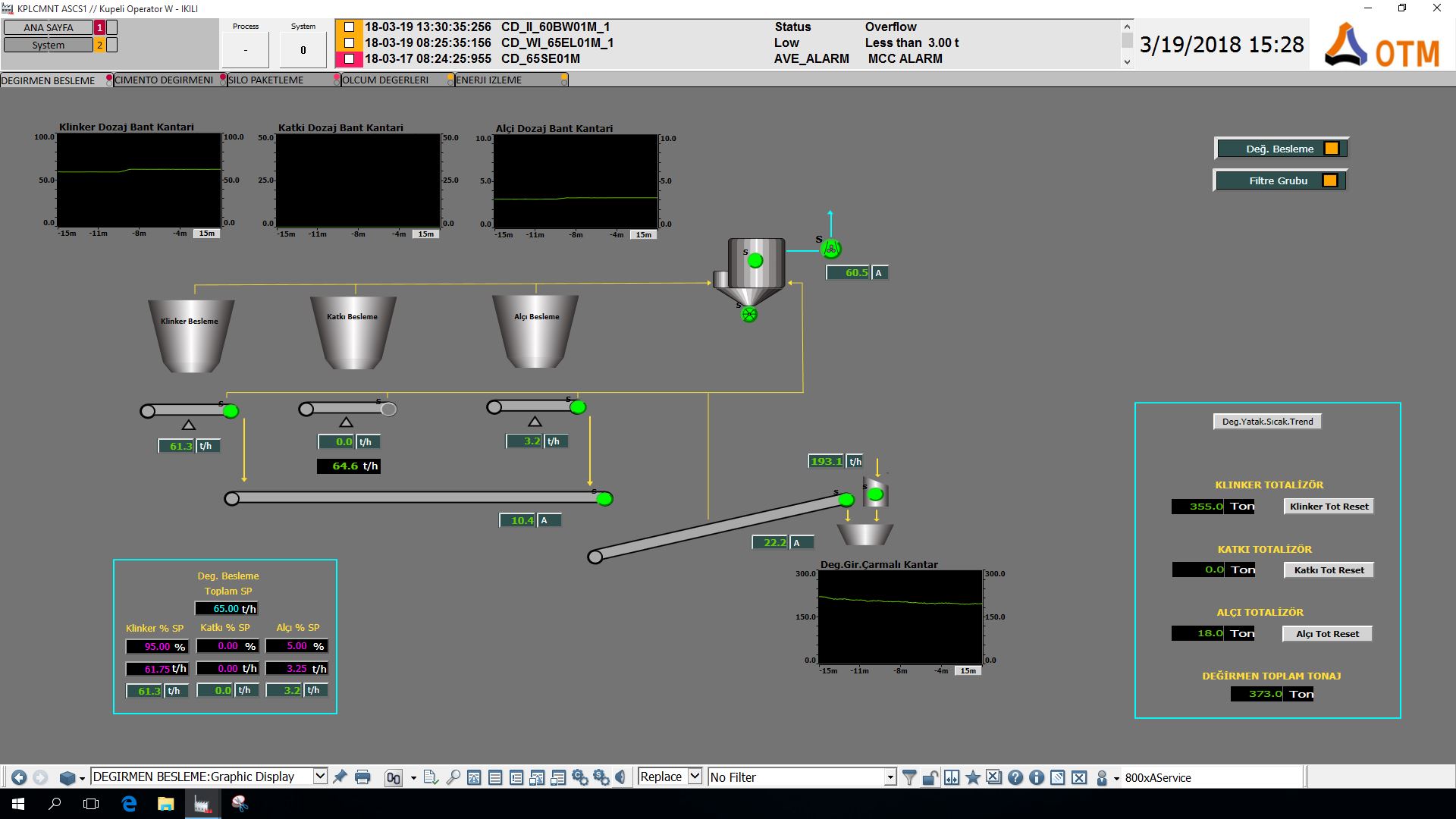1456x819 pixels.
Task: Click the speaker silence alarm icon
Action: click(x=621, y=777)
